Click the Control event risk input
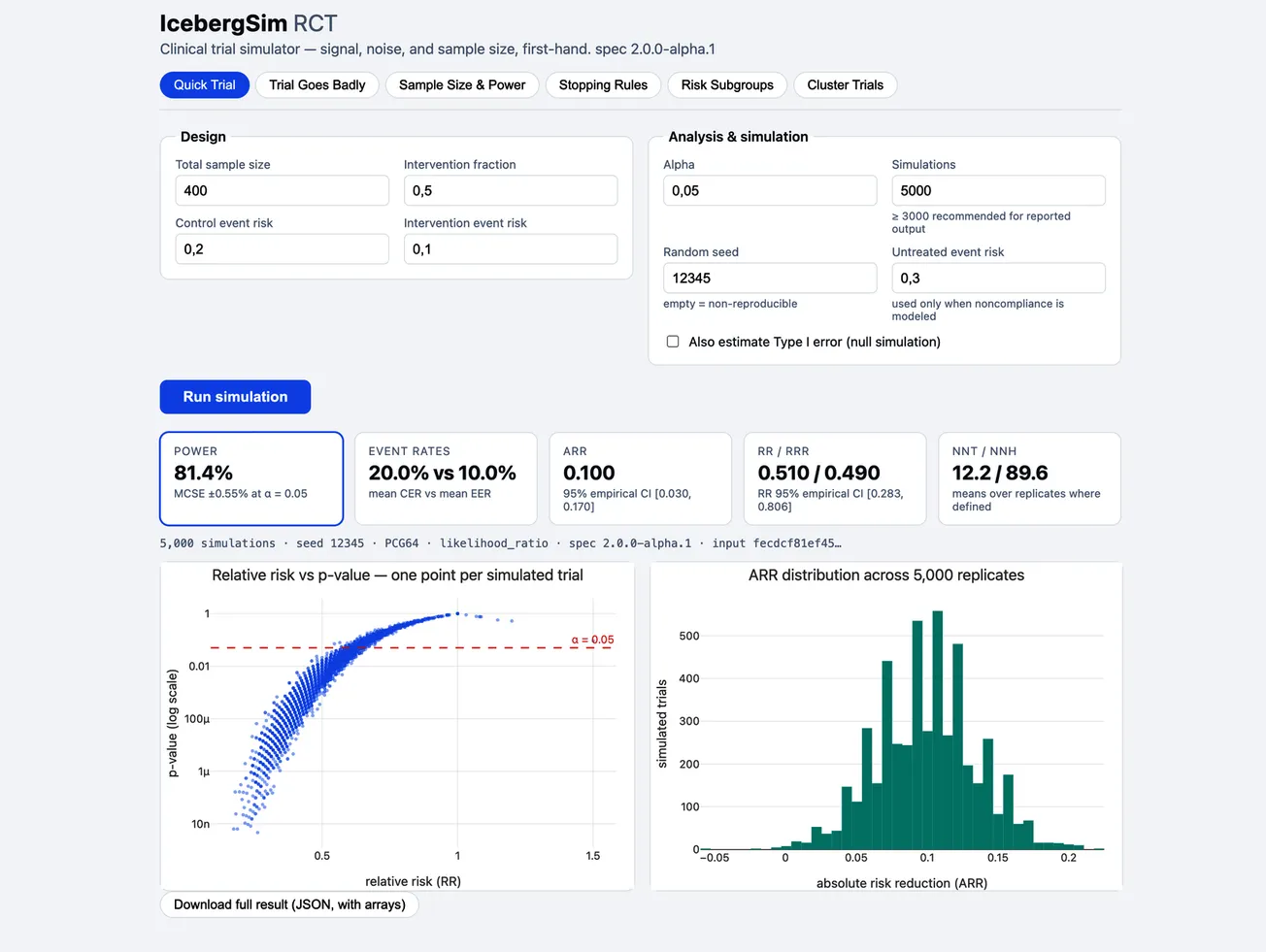The image size is (1266, 952). (x=282, y=249)
